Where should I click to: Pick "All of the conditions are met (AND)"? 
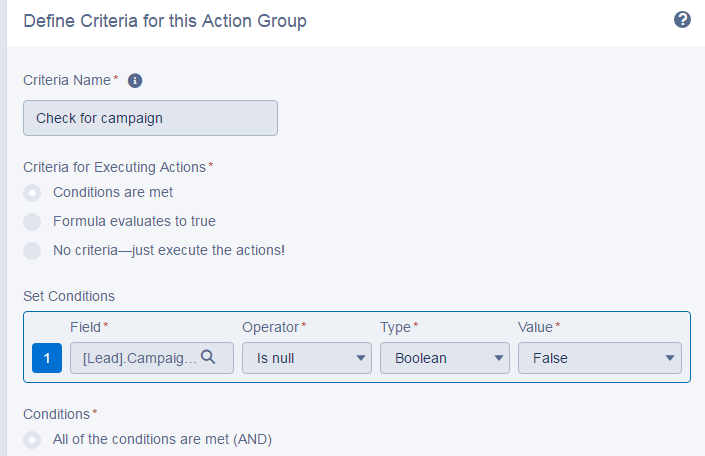point(33,439)
